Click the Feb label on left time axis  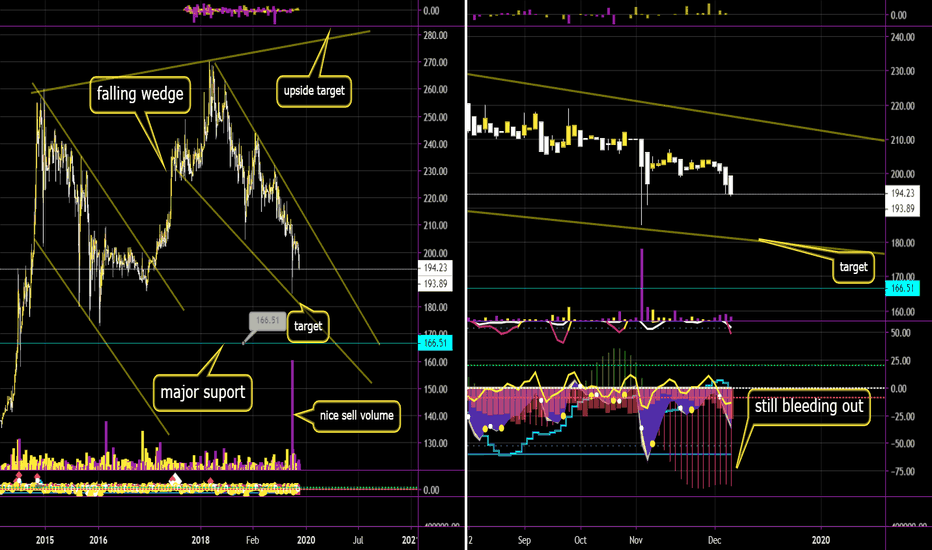pyautogui.click(x=253, y=540)
